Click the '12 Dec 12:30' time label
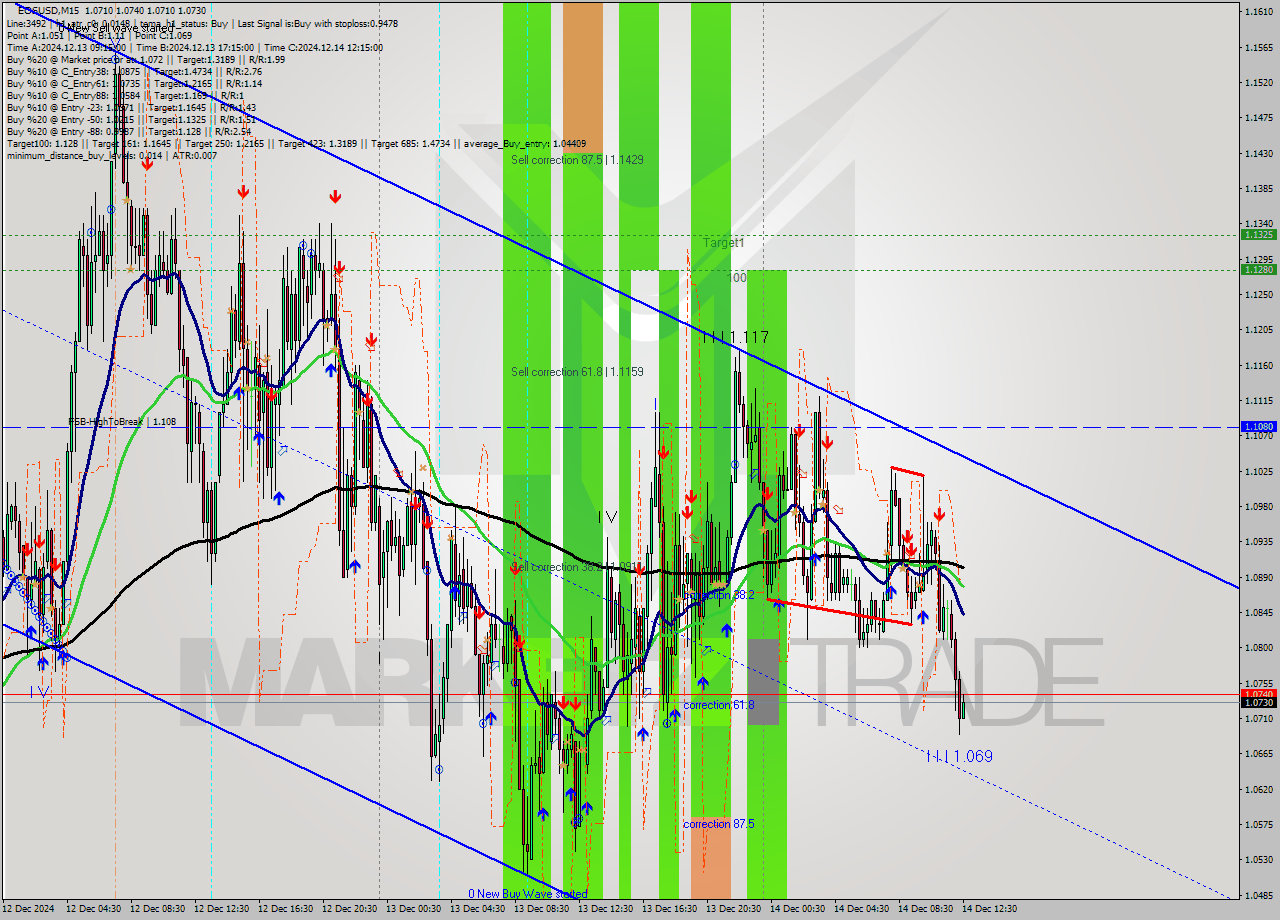 222,909
